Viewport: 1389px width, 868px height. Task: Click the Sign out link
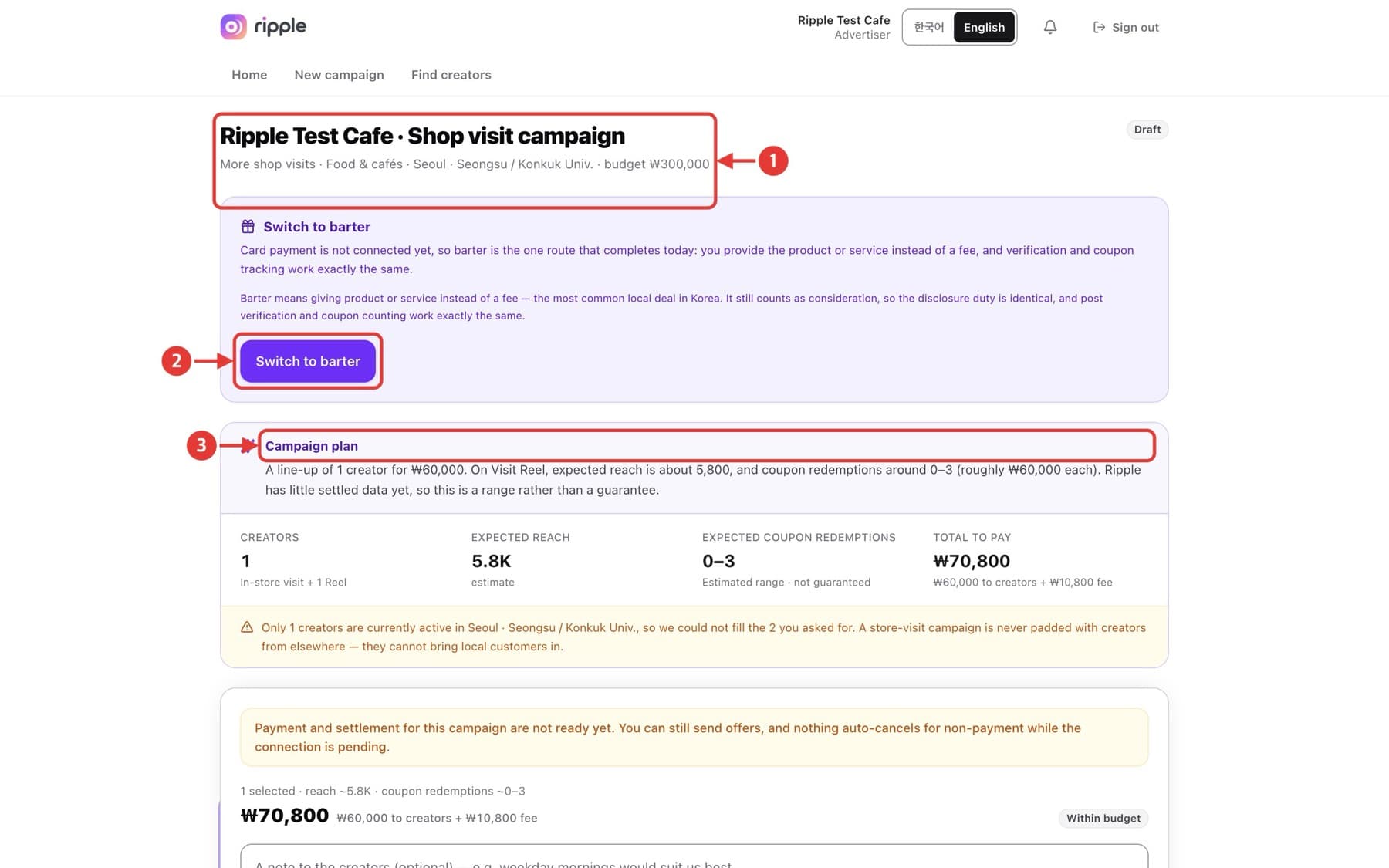1126,27
